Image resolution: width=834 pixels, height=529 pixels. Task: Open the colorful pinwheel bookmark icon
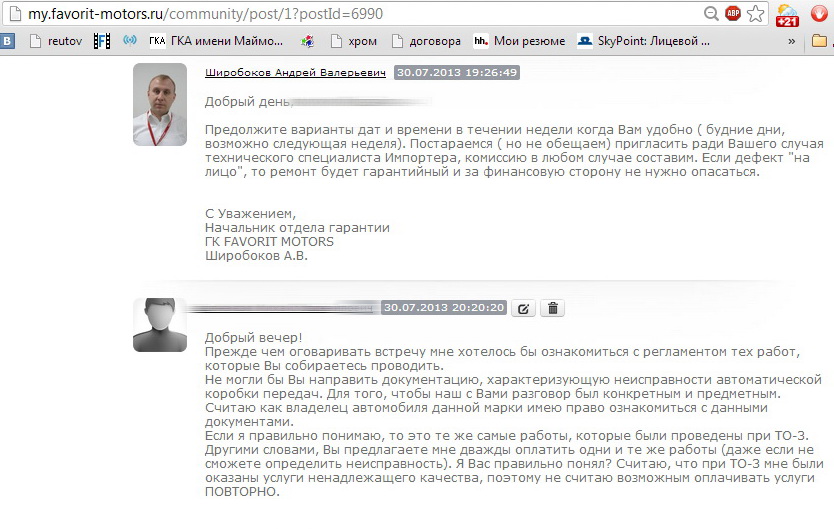tap(307, 41)
